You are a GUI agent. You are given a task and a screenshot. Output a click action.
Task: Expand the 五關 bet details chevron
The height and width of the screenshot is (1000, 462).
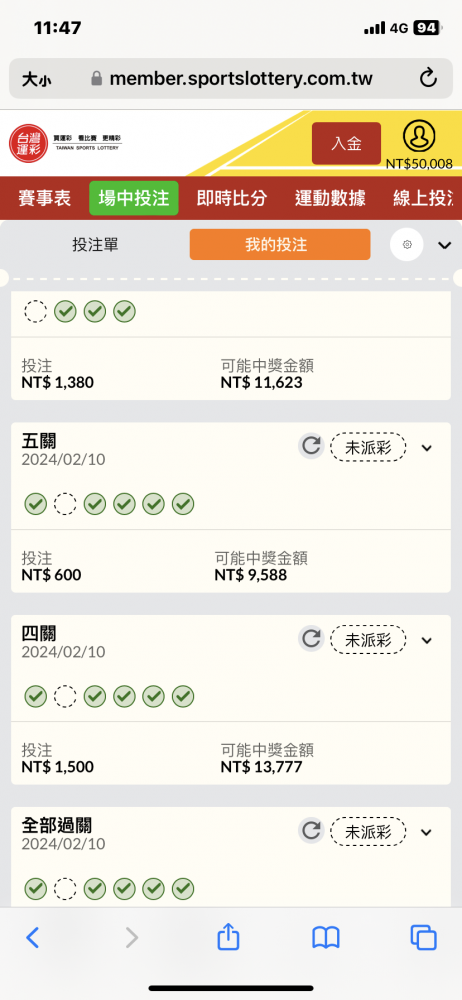pos(427,448)
